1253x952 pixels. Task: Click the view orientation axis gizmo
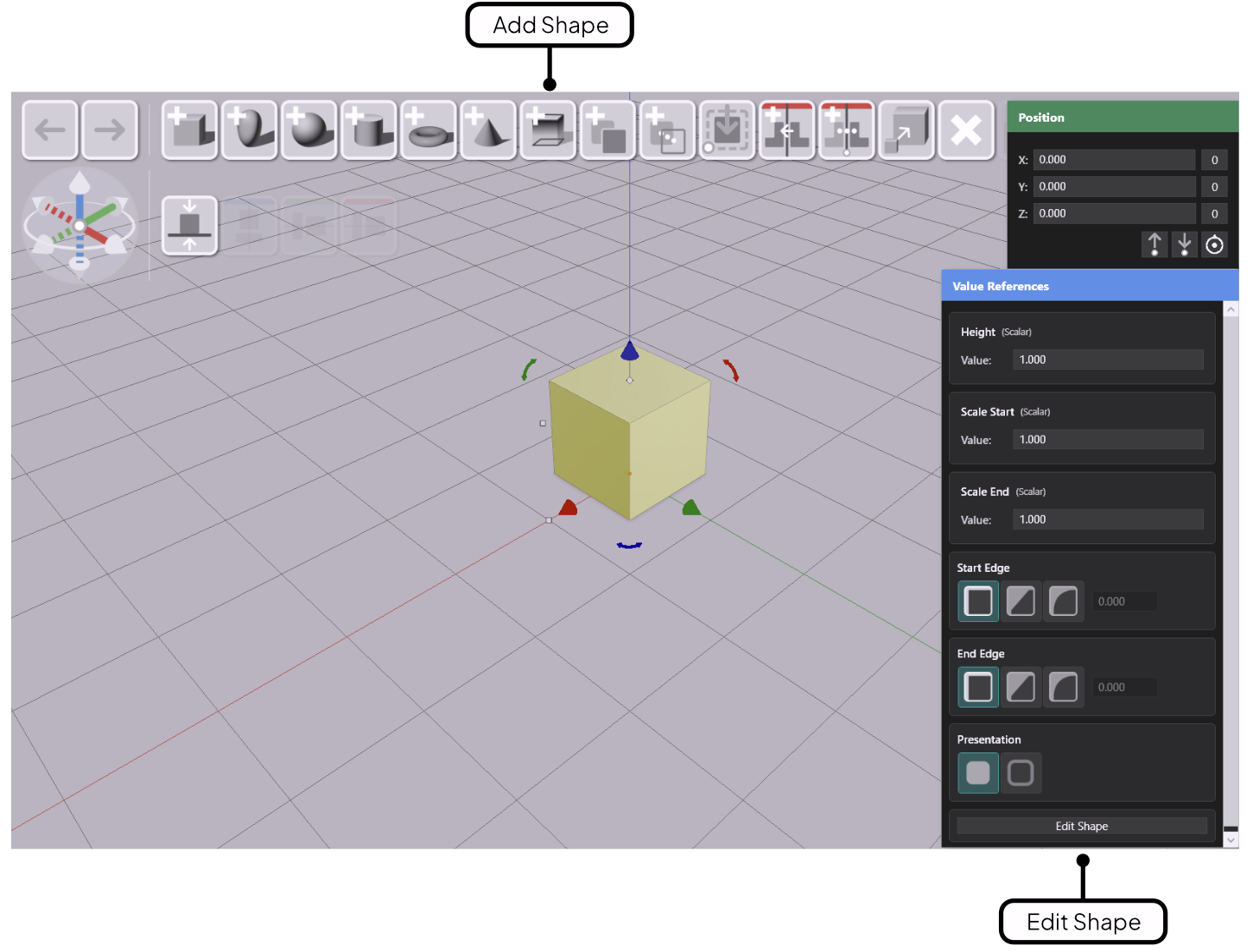[x=80, y=225]
